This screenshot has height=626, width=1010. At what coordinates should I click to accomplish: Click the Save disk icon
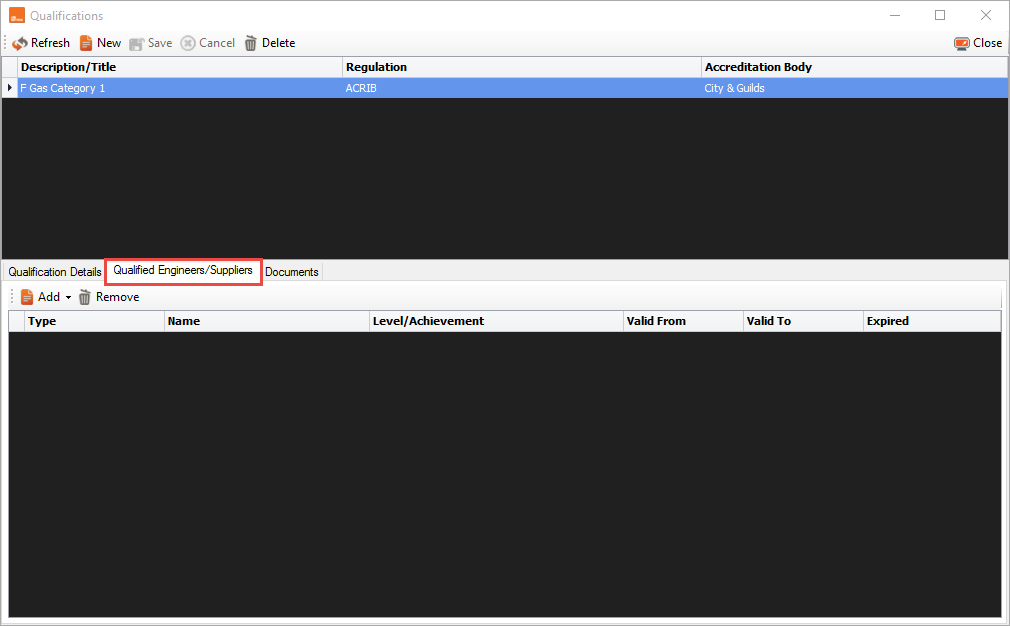(137, 43)
